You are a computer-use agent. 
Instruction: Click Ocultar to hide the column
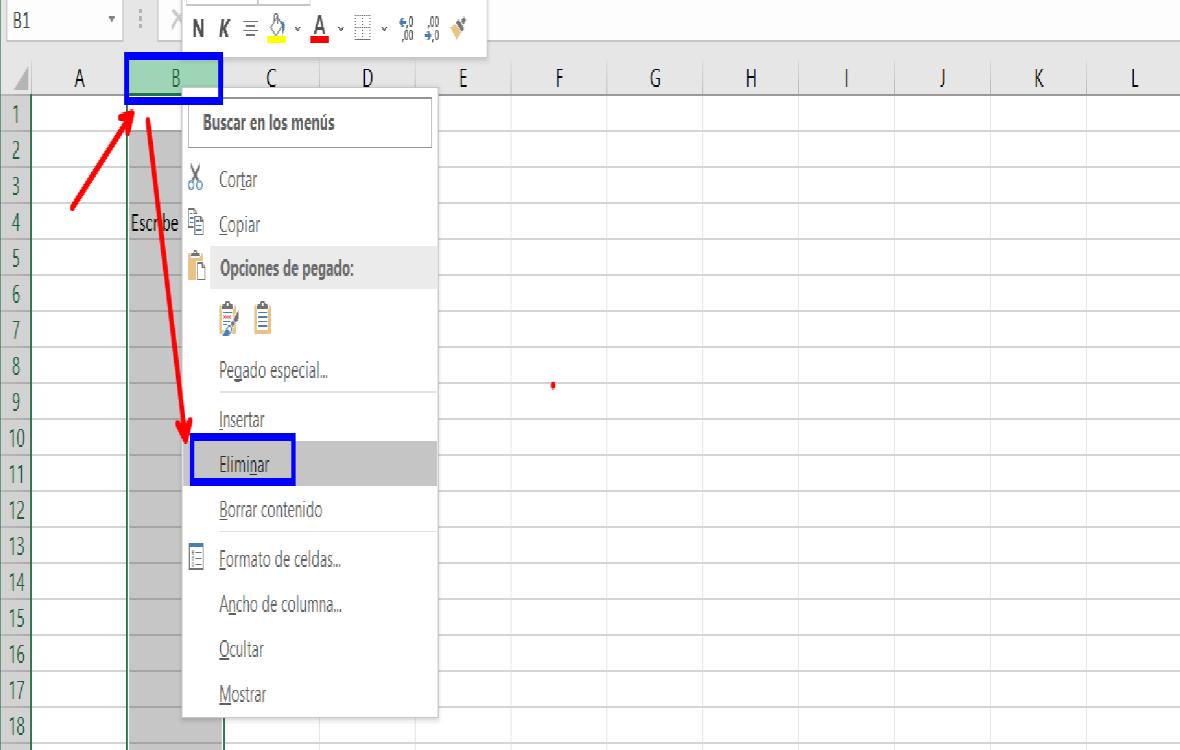point(240,649)
